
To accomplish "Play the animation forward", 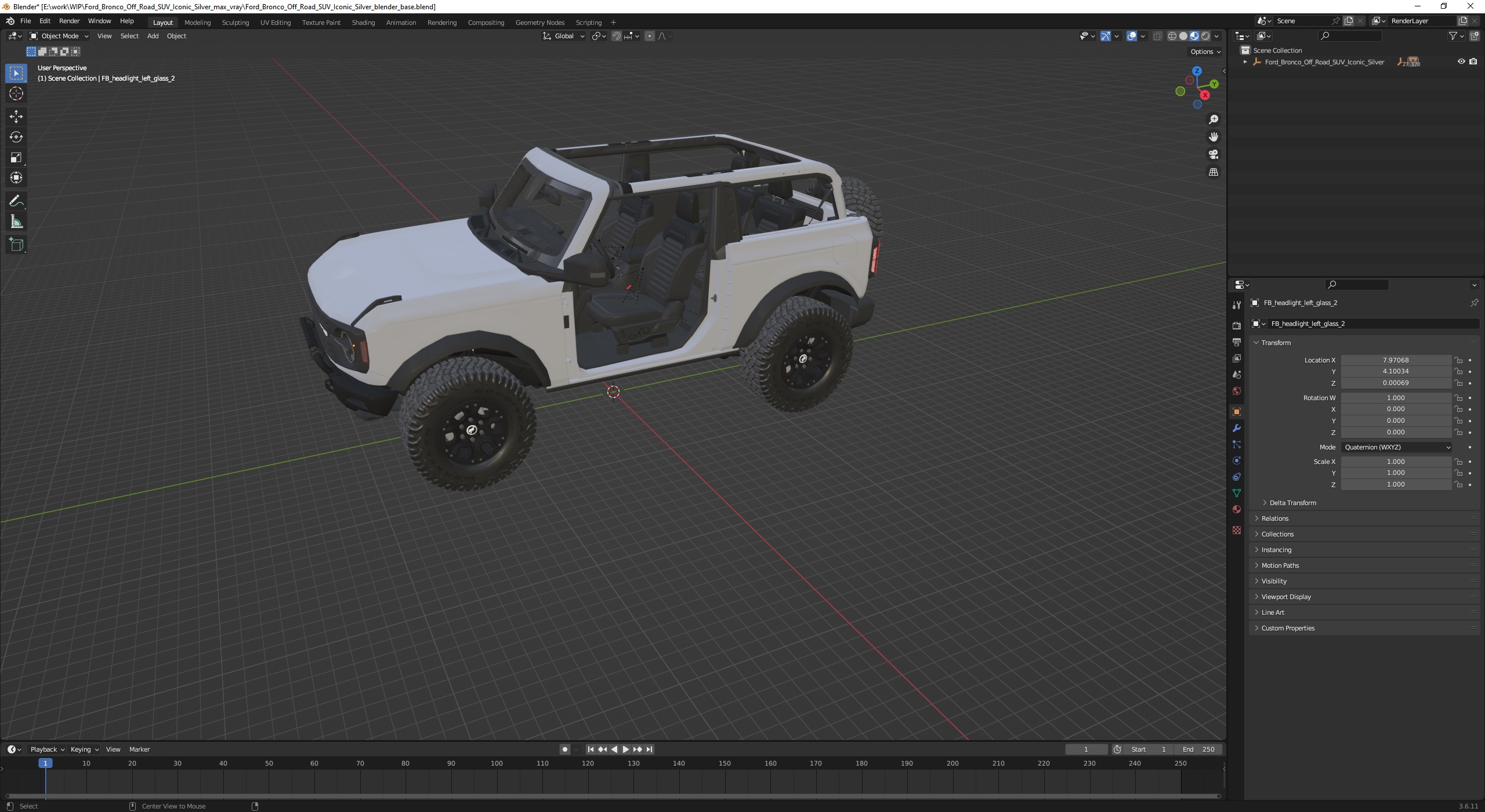I will pos(625,749).
